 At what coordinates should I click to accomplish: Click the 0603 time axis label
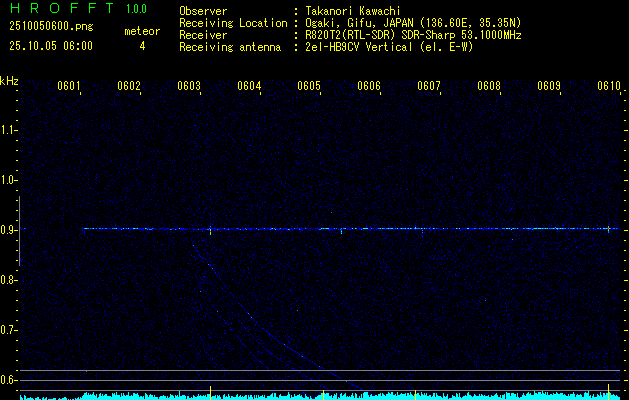tap(189, 86)
